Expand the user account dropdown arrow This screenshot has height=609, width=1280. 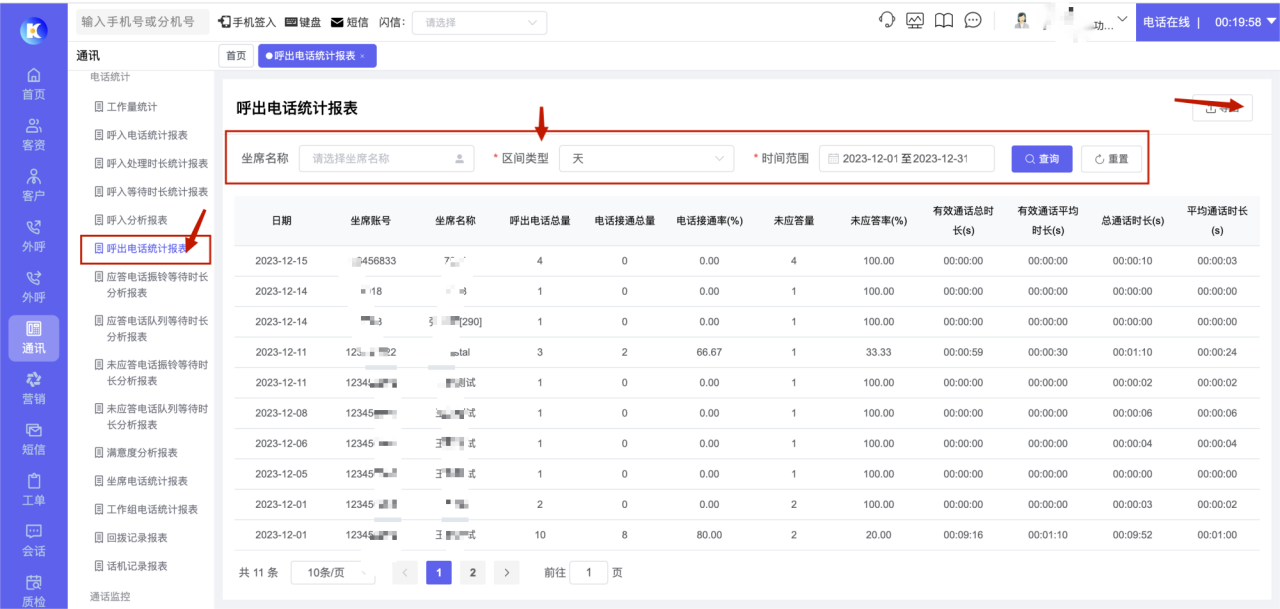coord(1122,19)
